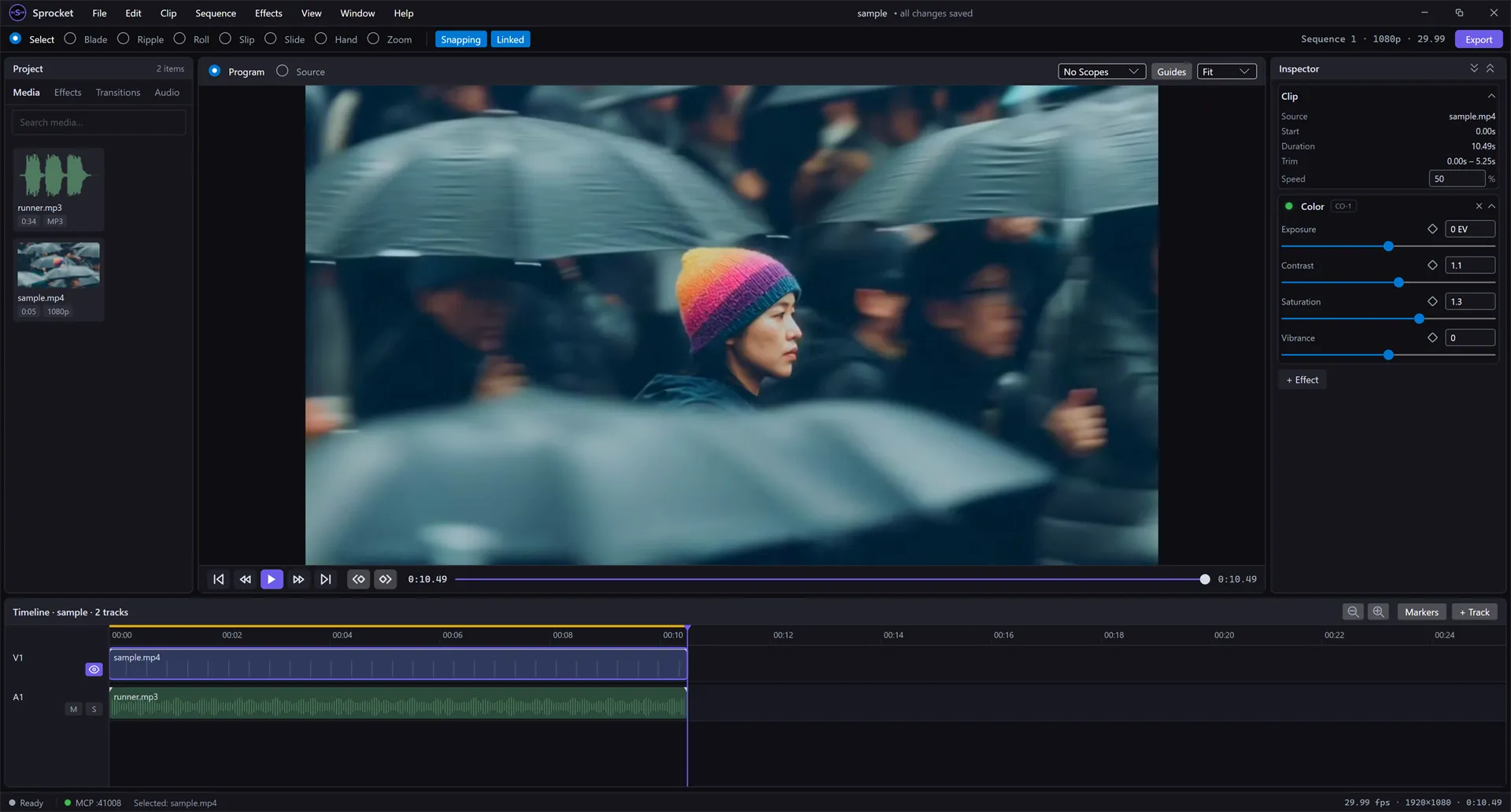Open the Markers panel button
The image size is (1511, 812).
tap(1421, 611)
